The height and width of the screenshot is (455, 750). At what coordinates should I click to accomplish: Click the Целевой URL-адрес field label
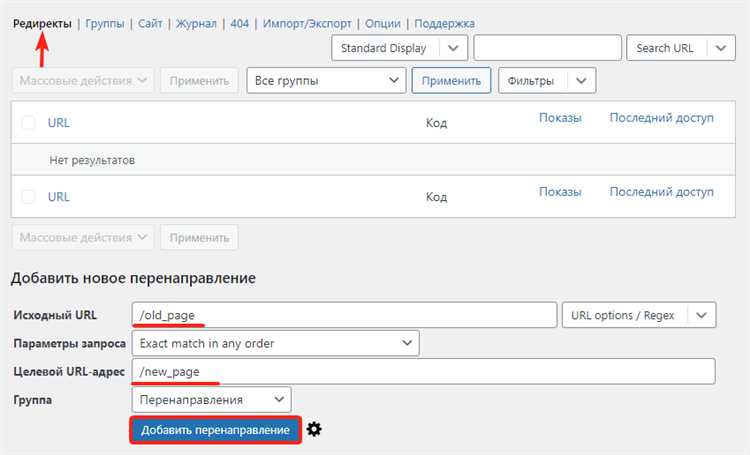pos(69,372)
